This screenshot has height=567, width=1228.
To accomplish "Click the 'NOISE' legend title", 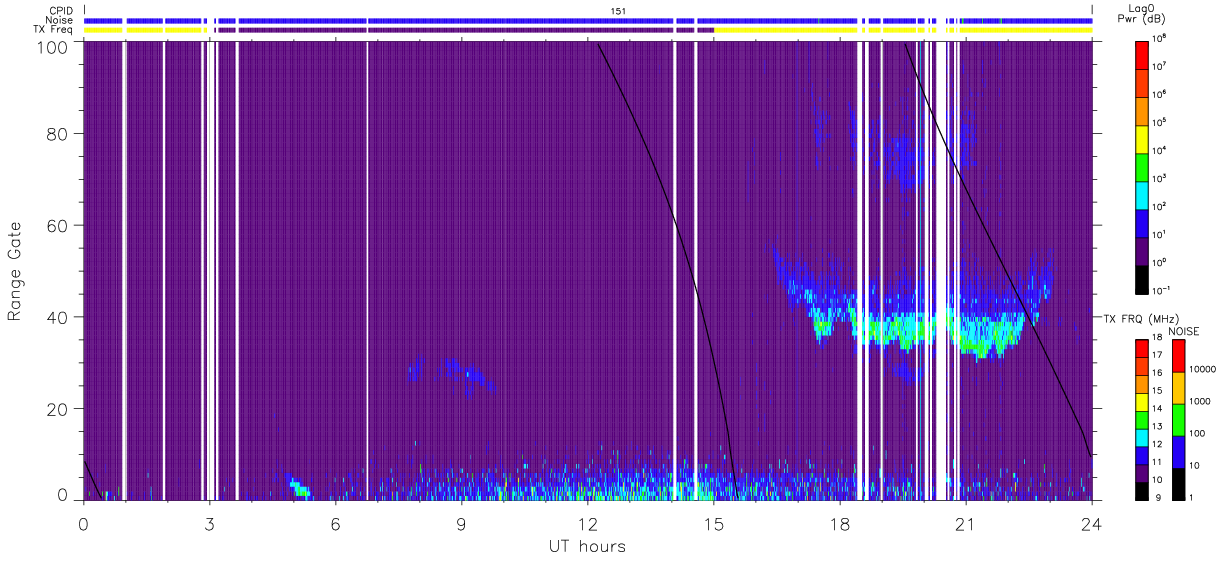I will click(x=1182, y=330).
